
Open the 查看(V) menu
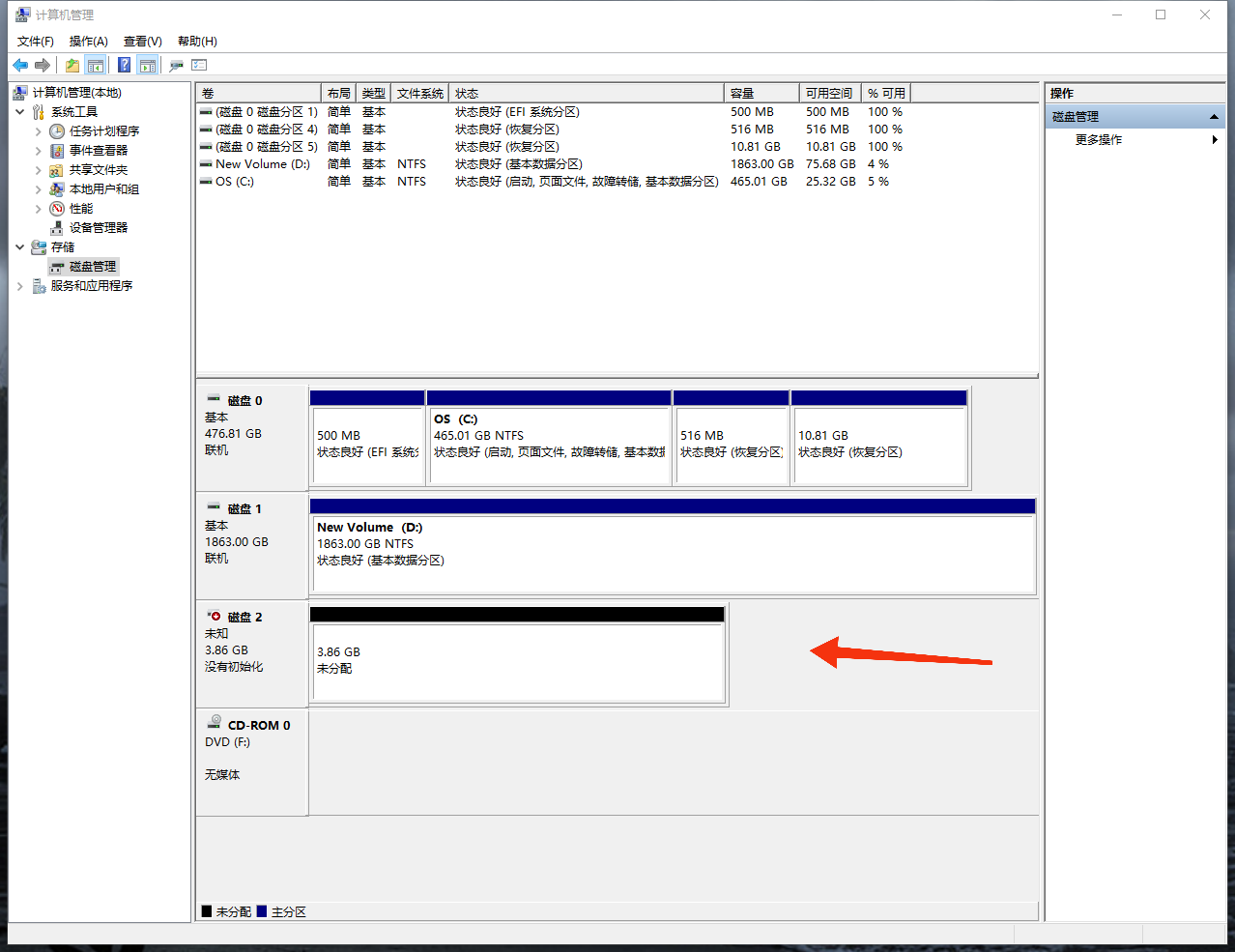142,42
